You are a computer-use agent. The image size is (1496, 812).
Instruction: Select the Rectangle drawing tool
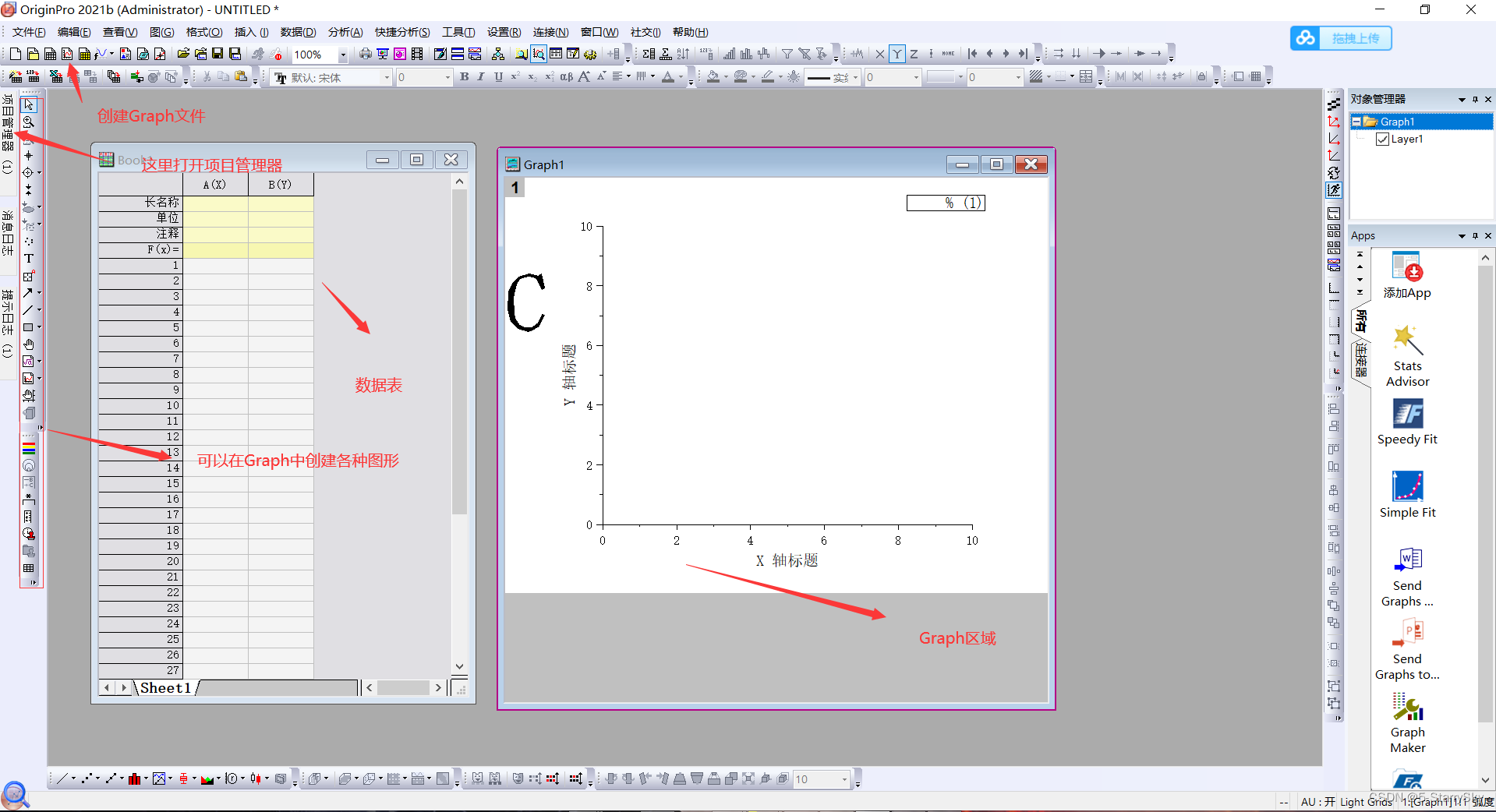(x=28, y=327)
